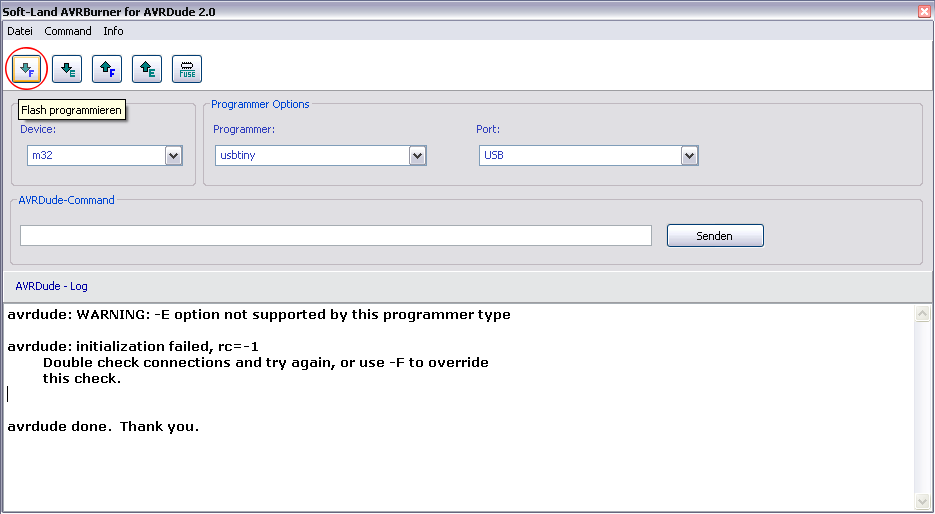Screen dimensions: 935x514
Task: Click the Flash programmieren toolbar icon
Action: pos(27,69)
